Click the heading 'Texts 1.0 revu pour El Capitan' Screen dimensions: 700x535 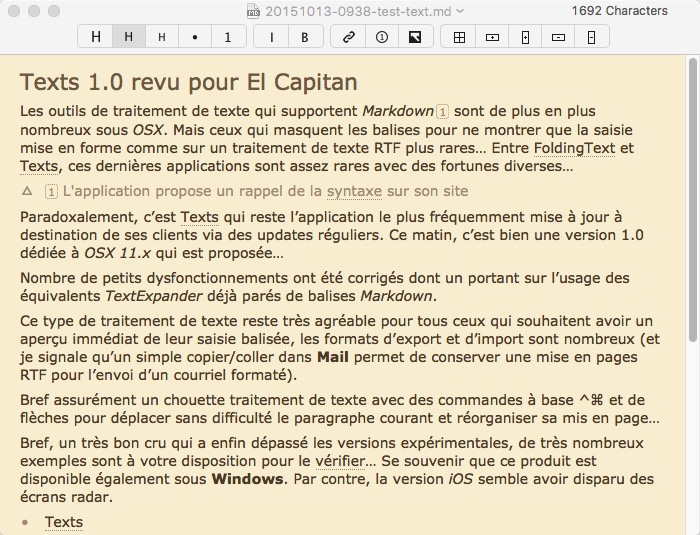point(188,82)
